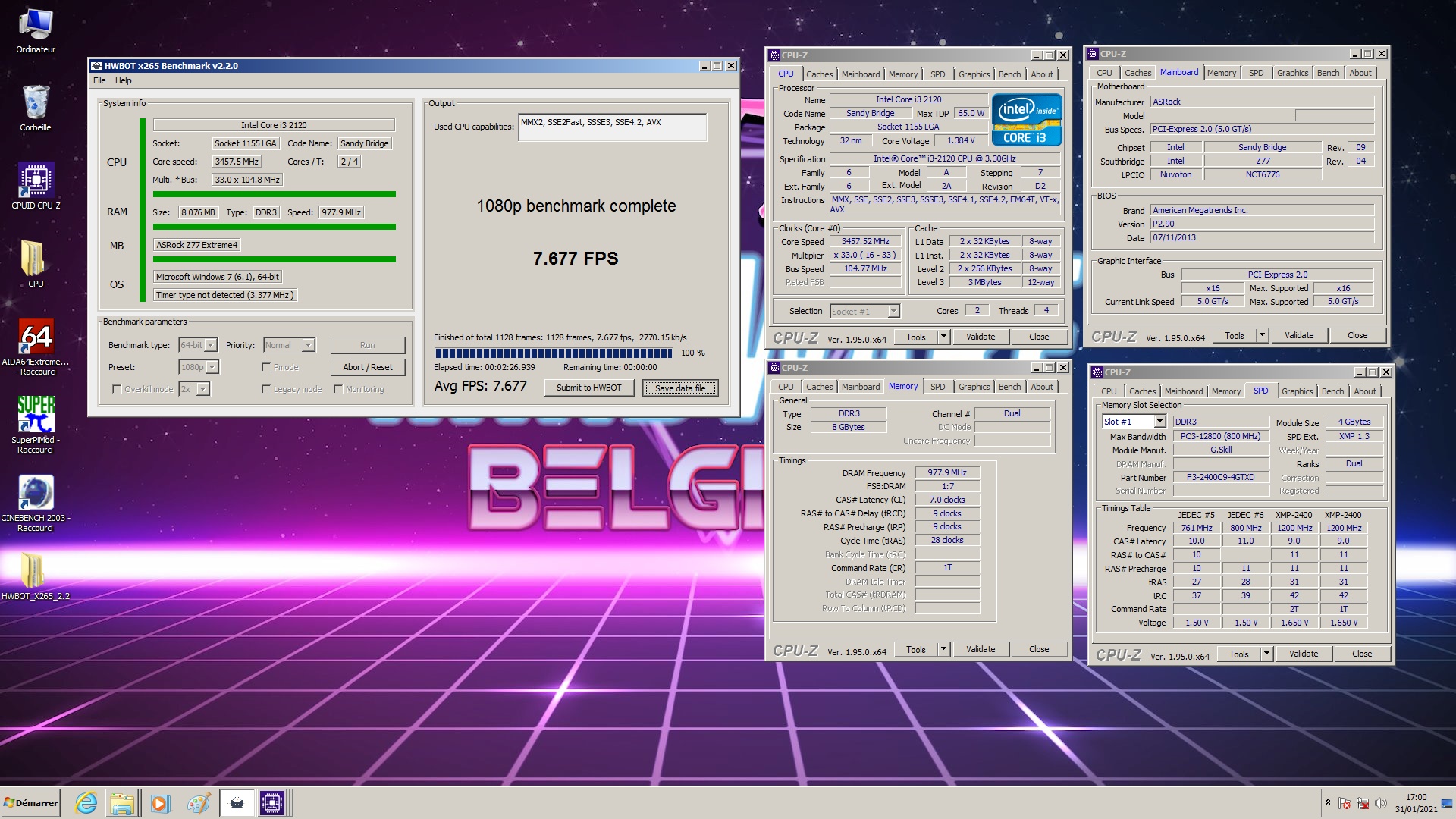Image resolution: width=1456 pixels, height=819 pixels.
Task: Click the action center flag tray icon
Action: point(1345,803)
